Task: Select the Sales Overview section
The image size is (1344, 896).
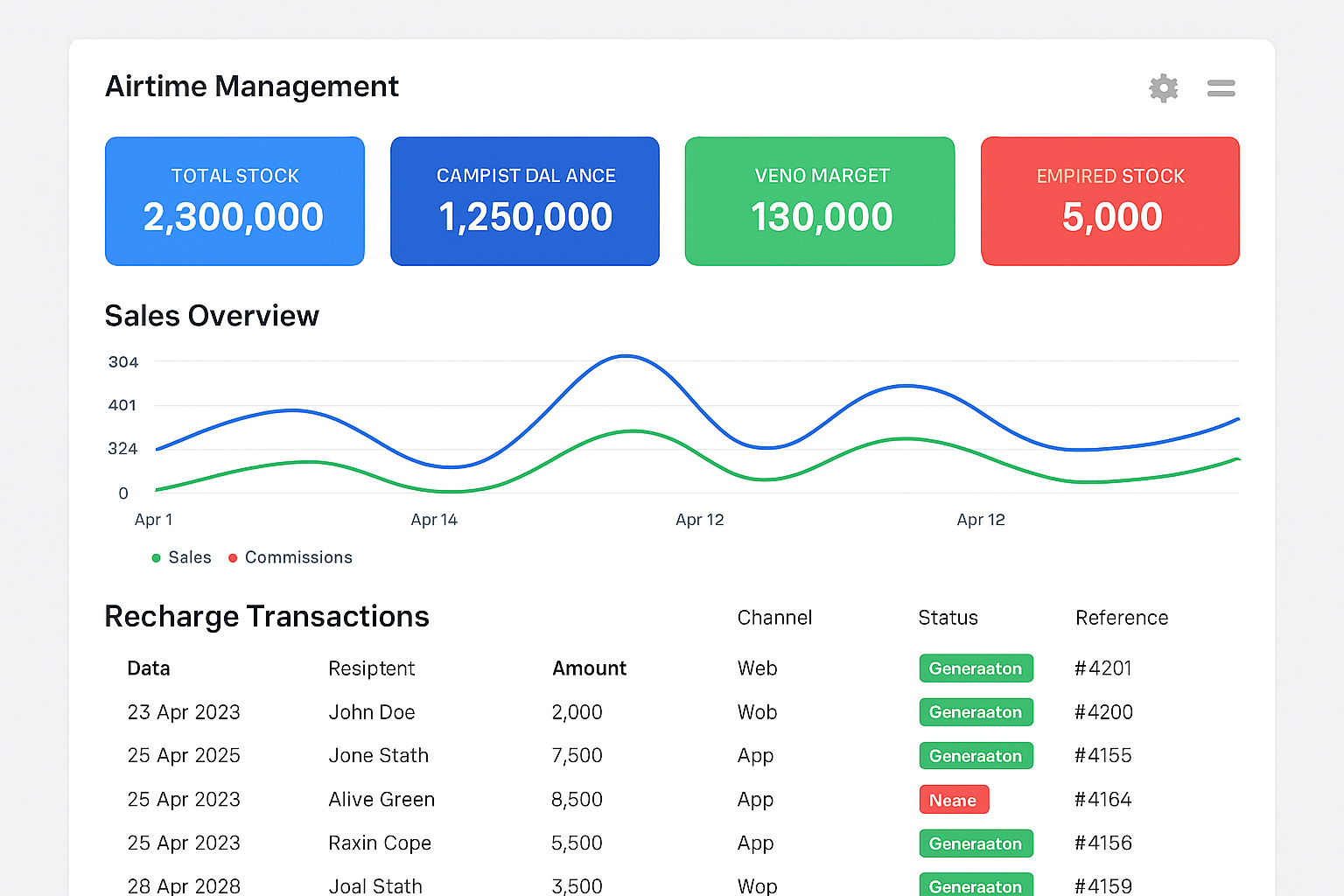Action: [x=212, y=316]
